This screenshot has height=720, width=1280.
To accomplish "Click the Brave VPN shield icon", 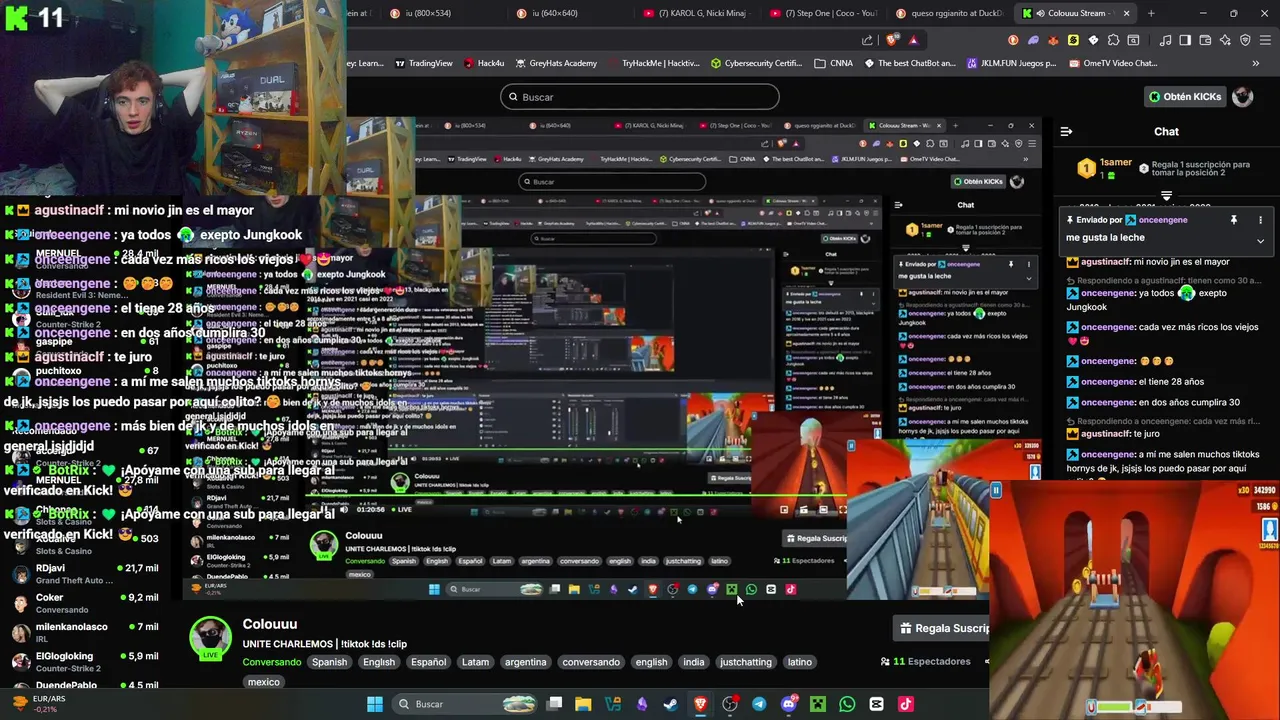I will pos(1245,40).
